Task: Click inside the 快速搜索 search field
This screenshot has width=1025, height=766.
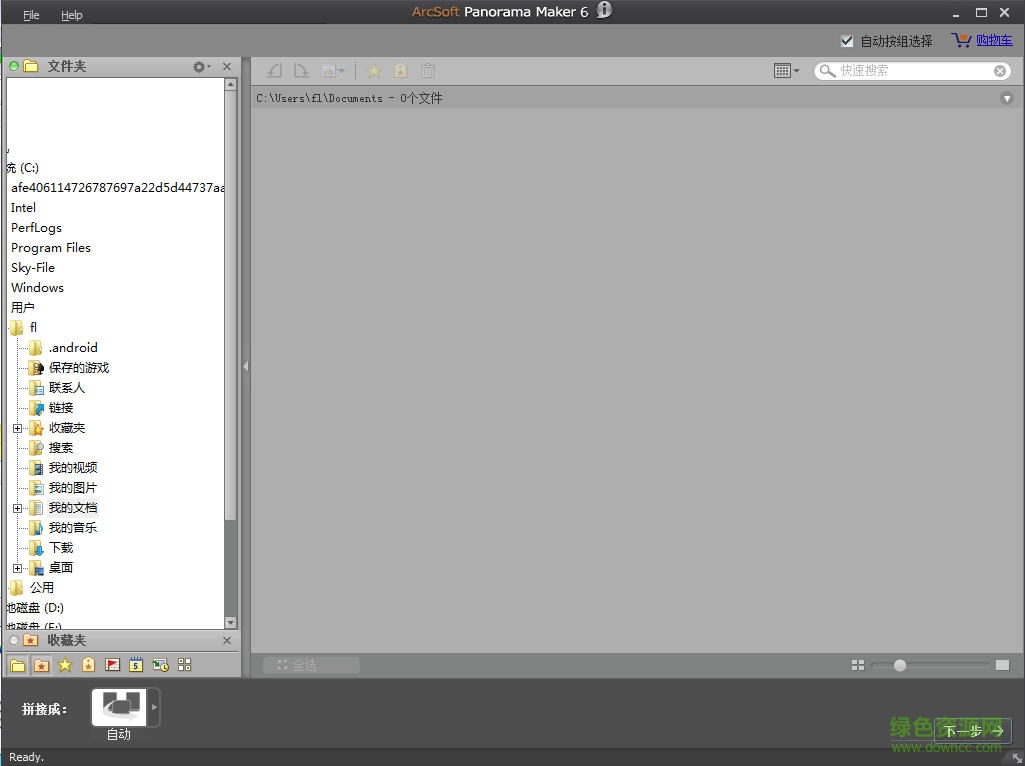Action: tap(910, 70)
